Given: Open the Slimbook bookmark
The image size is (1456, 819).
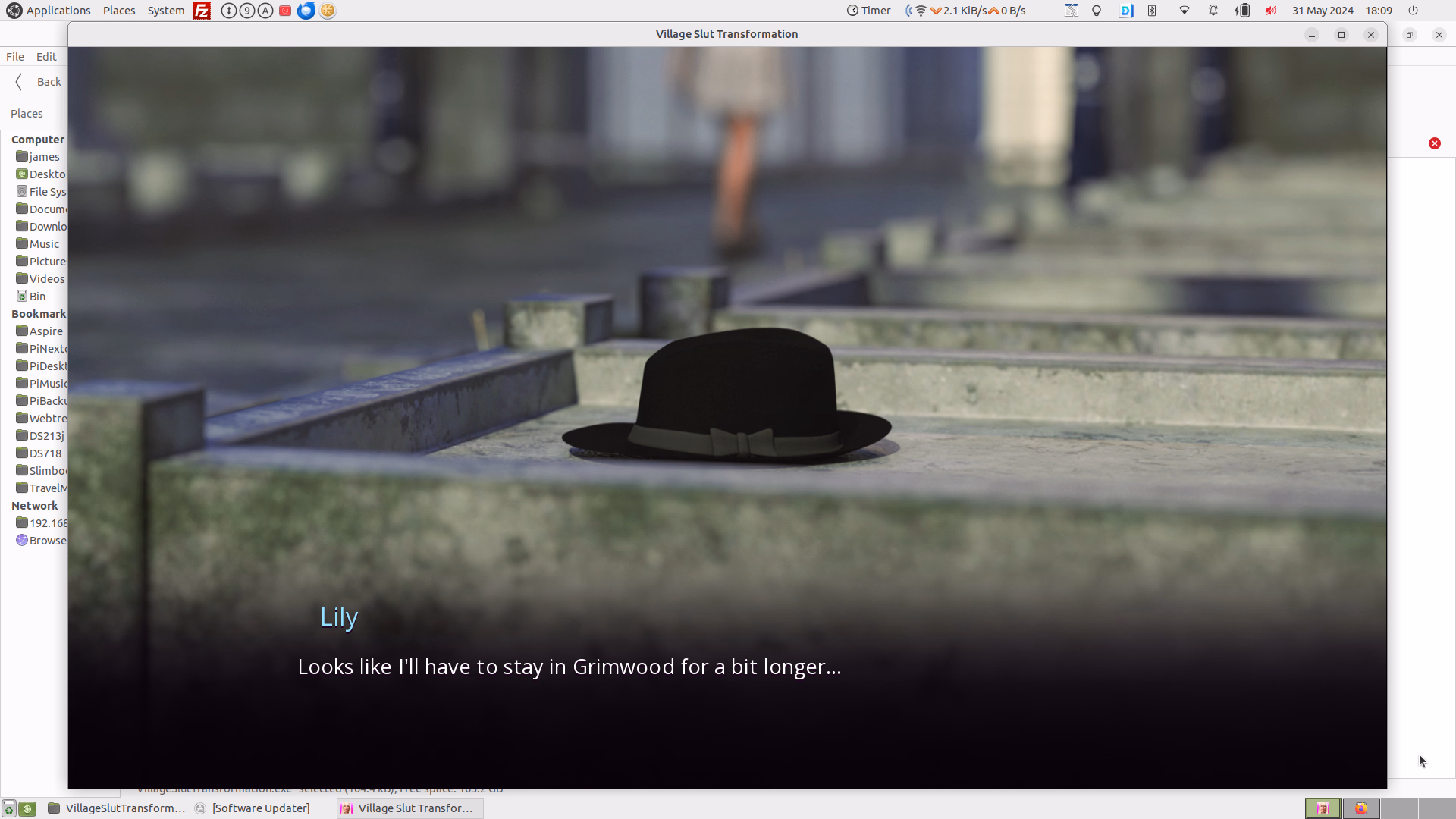Looking at the screenshot, I should (x=42, y=471).
